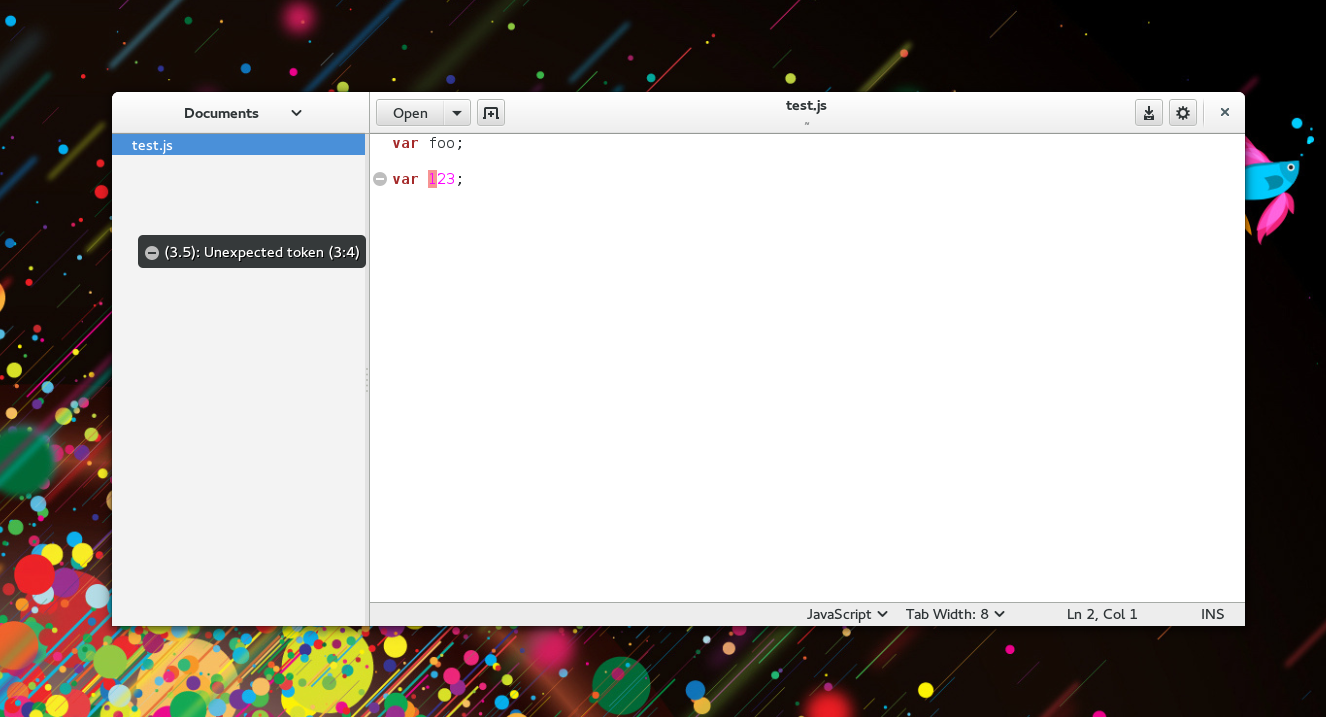
Task: Open the Documents panel switcher chevron
Action: pos(295,113)
